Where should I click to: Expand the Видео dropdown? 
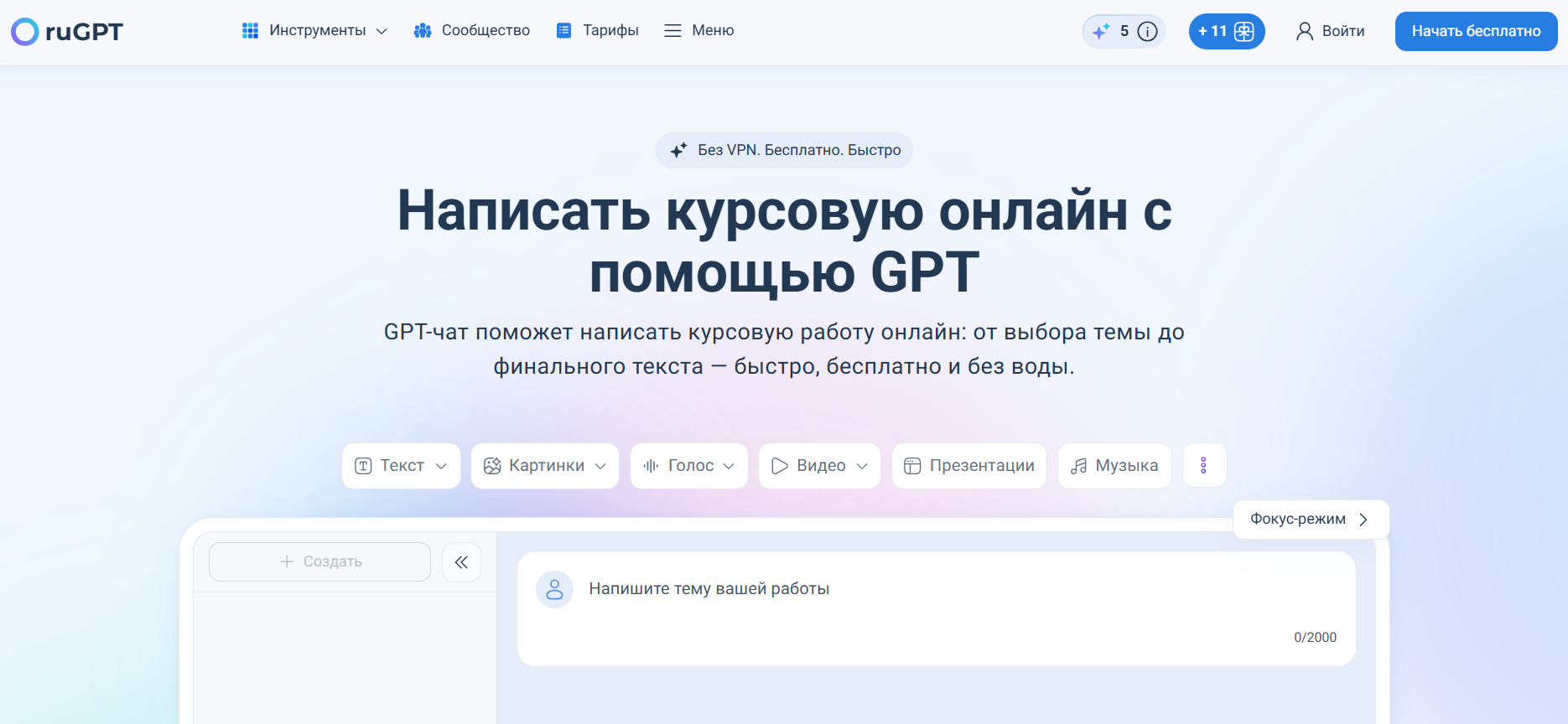(819, 465)
